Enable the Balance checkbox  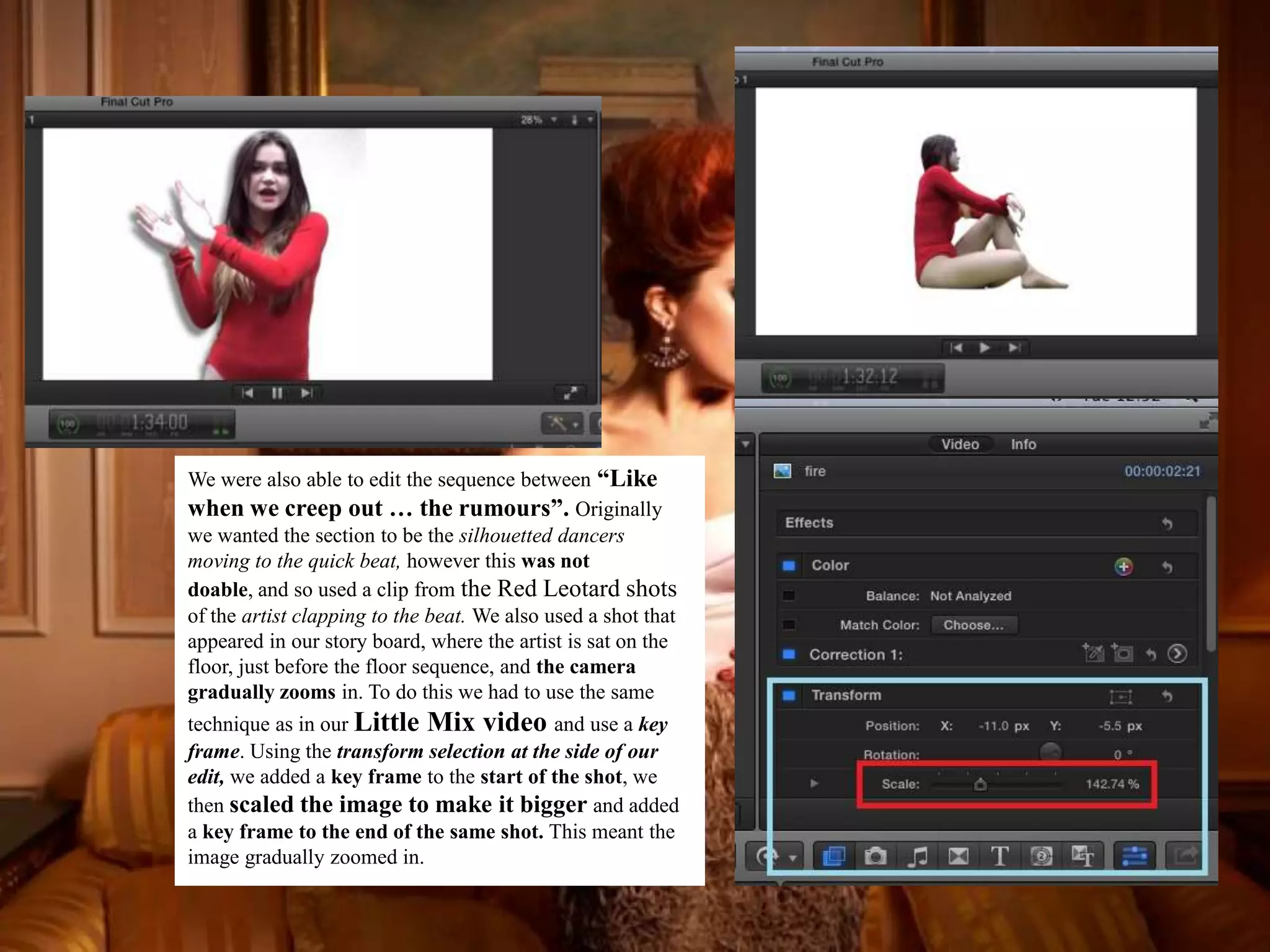[x=789, y=596]
